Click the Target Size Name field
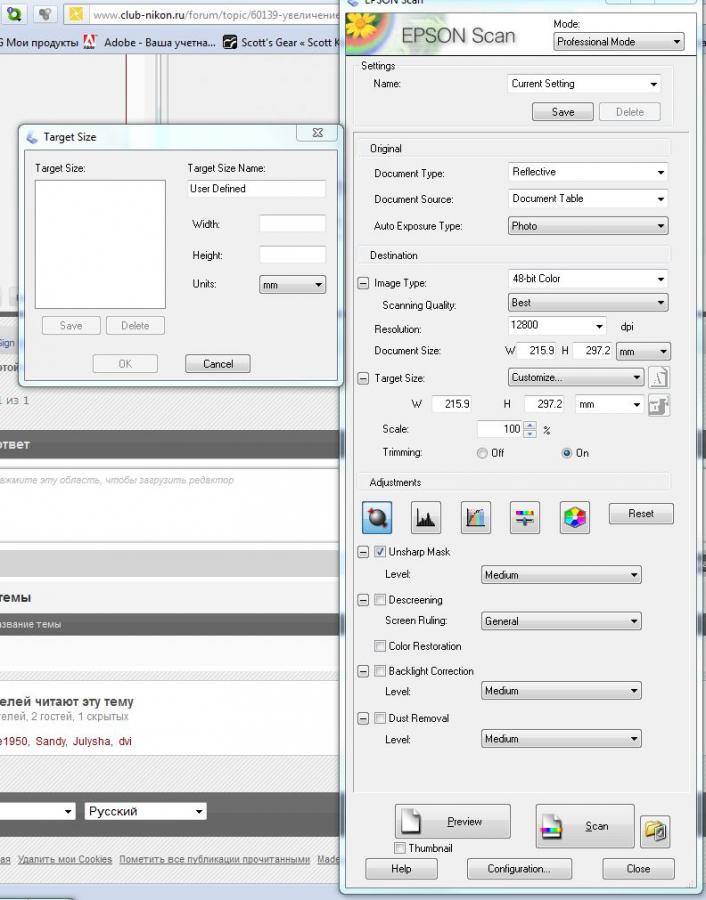Screen dimensions: 706x900 [x=257, y=189]
